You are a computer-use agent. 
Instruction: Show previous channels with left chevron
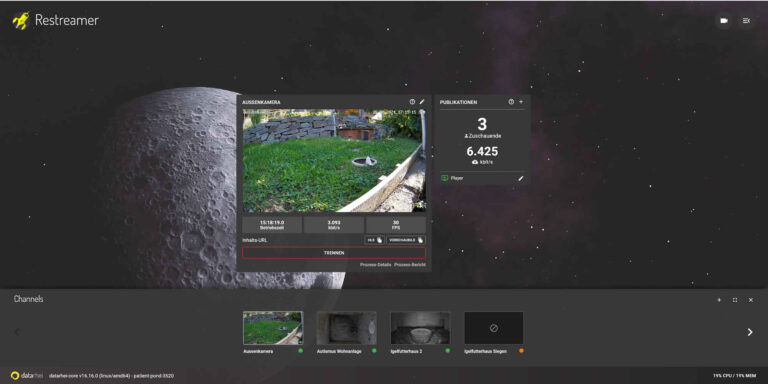pos(17,332)
